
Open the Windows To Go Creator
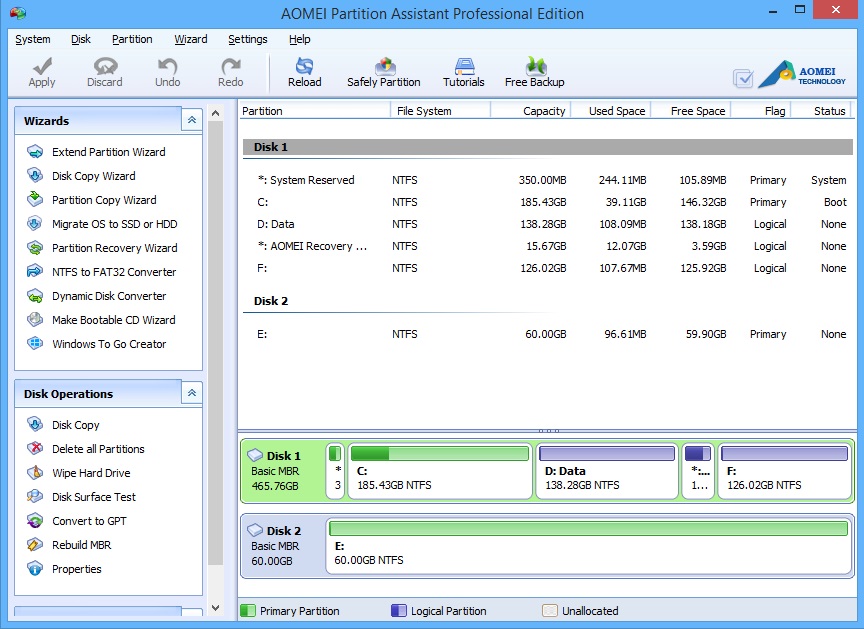(109, 344)
